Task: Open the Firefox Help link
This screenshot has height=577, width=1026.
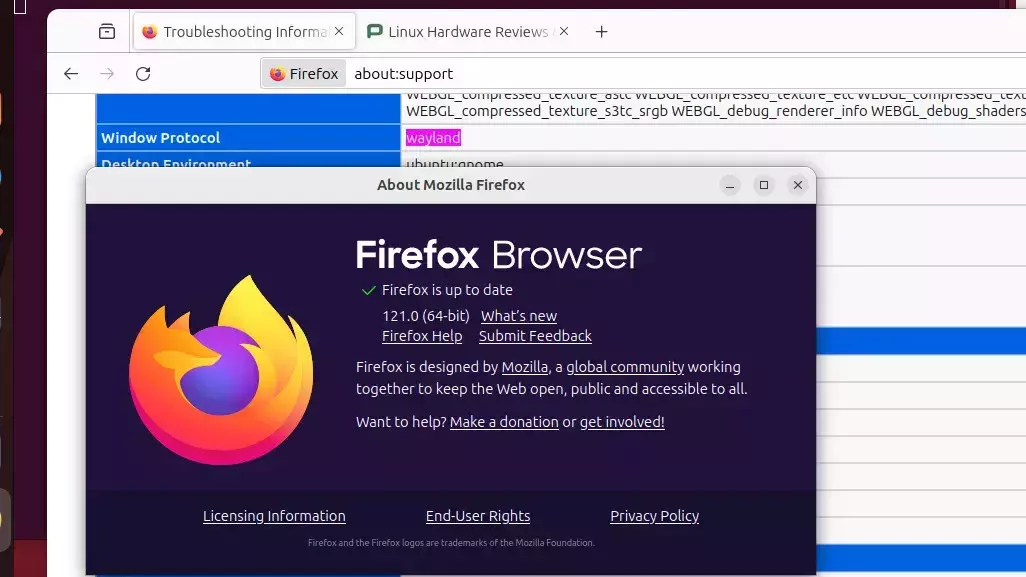Action: (422, 336)
